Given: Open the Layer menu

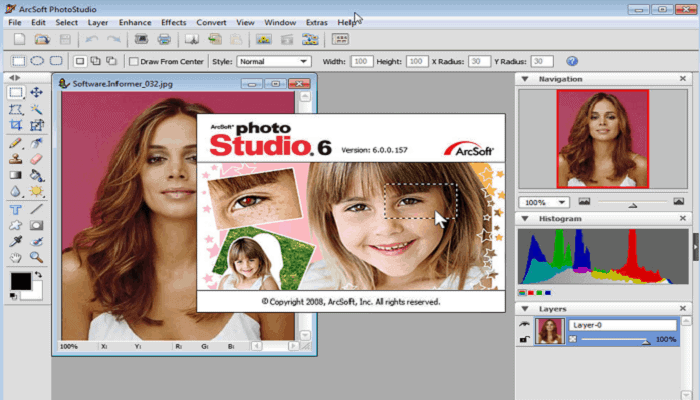Looking at the screenshot, I should coord(97,22).
